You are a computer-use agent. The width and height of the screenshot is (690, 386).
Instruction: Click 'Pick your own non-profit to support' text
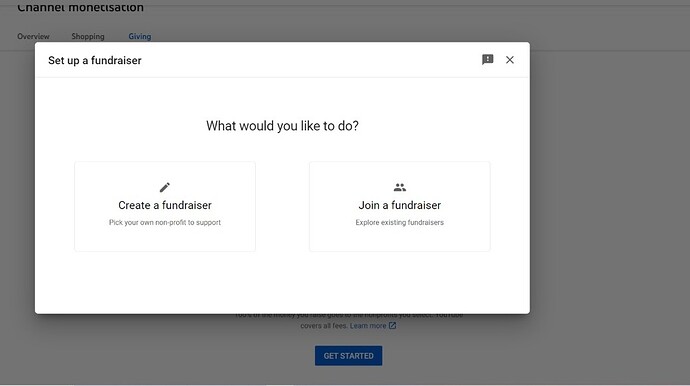[165, 223]
